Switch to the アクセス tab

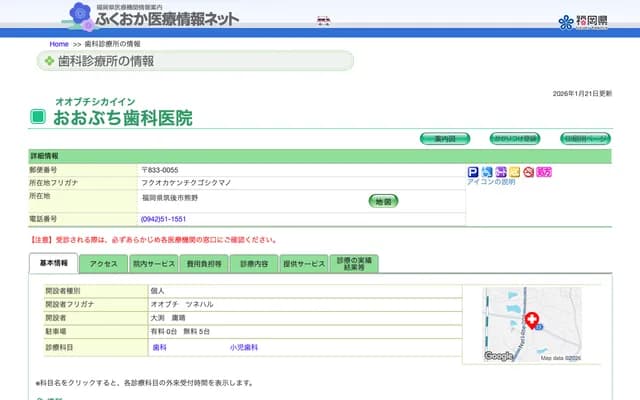103,263
